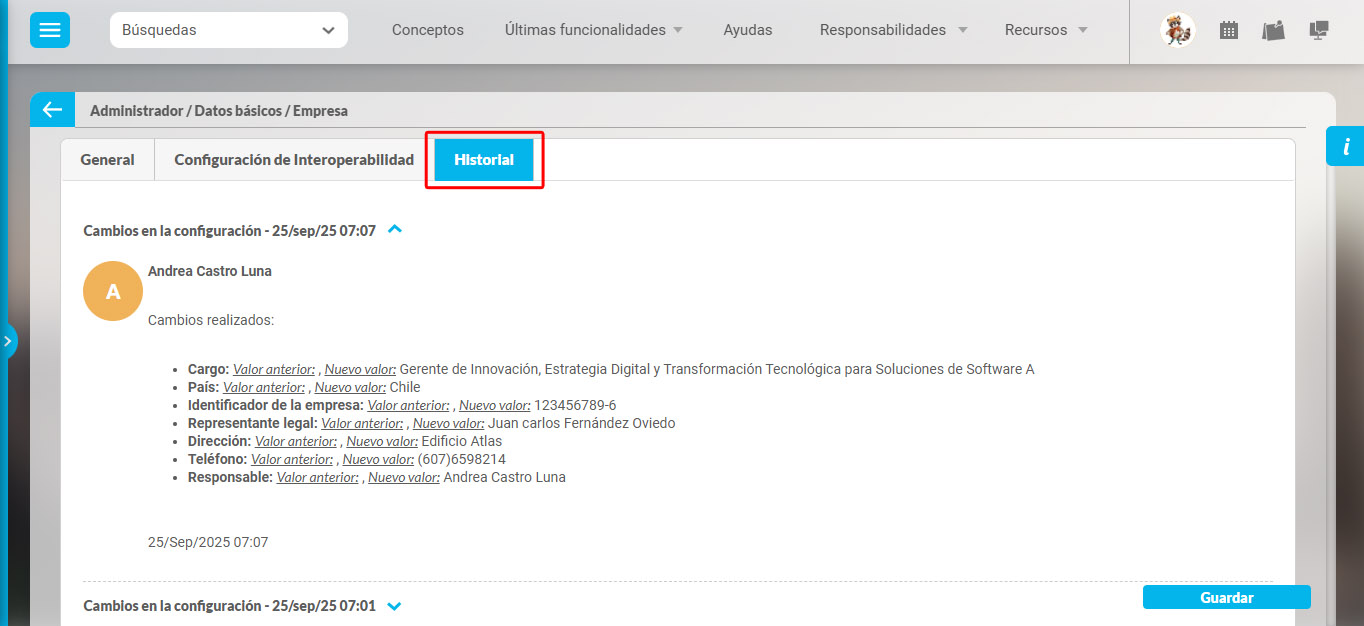Open the Conceptos menu item
Image resolution: width=1364 pixels, height=626 pixels.
pyautogui.click(x=428, y=30)
